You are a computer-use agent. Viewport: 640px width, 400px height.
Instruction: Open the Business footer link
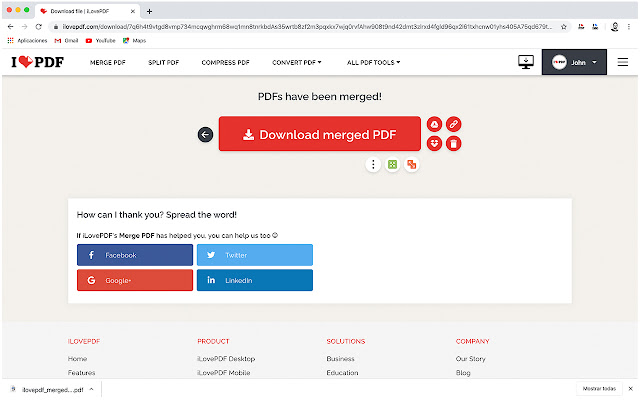pyautogui.click(x=340, y=359)
